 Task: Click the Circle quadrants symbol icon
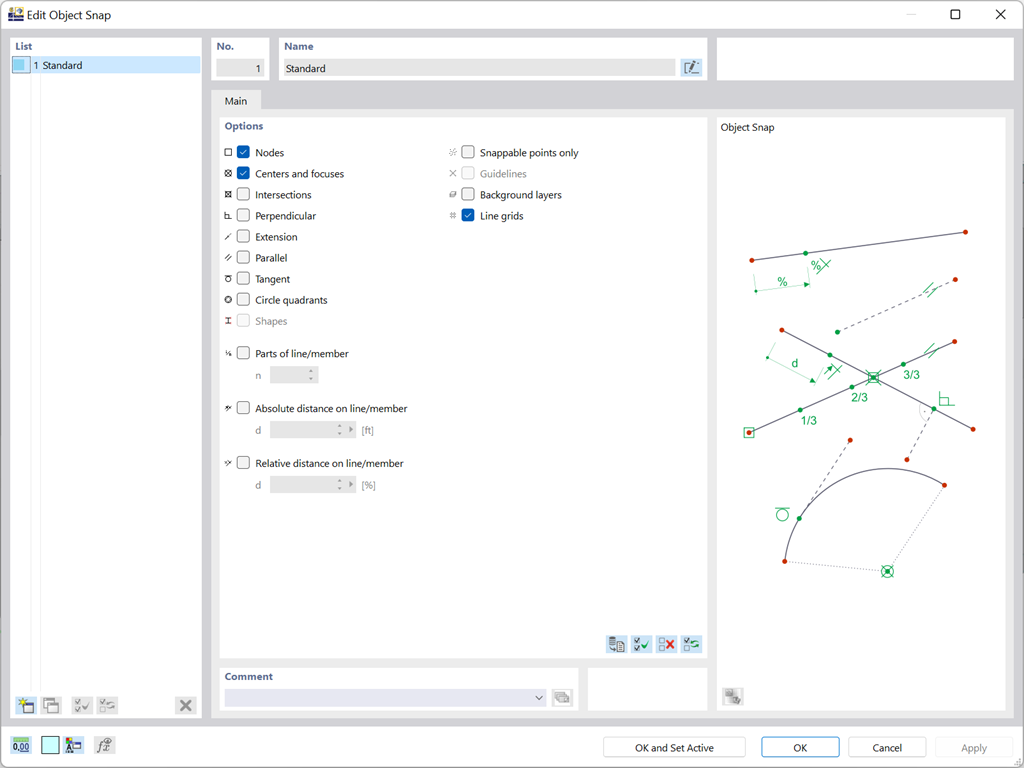coord(228,300)
